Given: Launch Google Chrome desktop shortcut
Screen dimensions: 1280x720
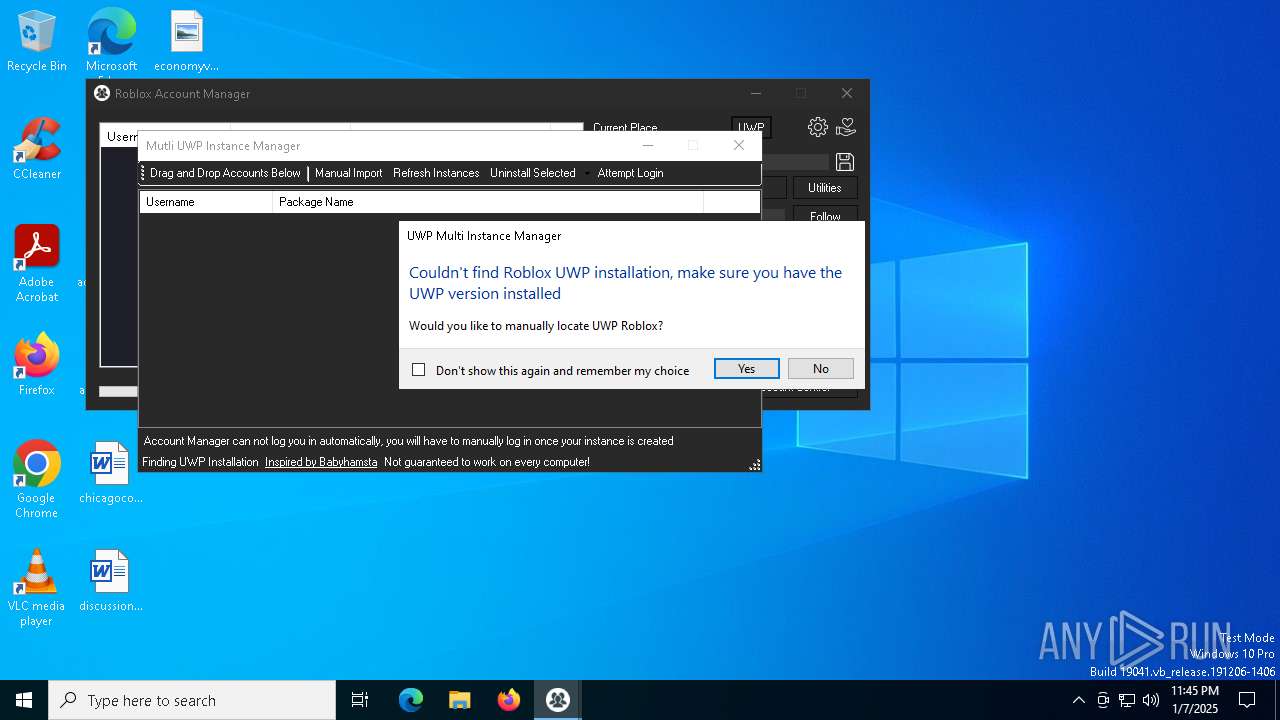Looking at the screenshot, I should pyautogui.click(x=37, y=480).
